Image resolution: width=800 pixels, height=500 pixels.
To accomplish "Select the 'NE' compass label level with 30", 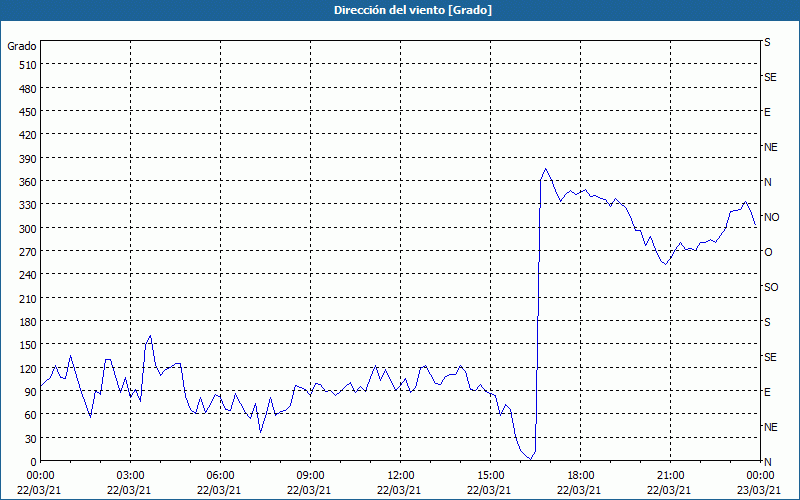I will (x=771, y=427).
